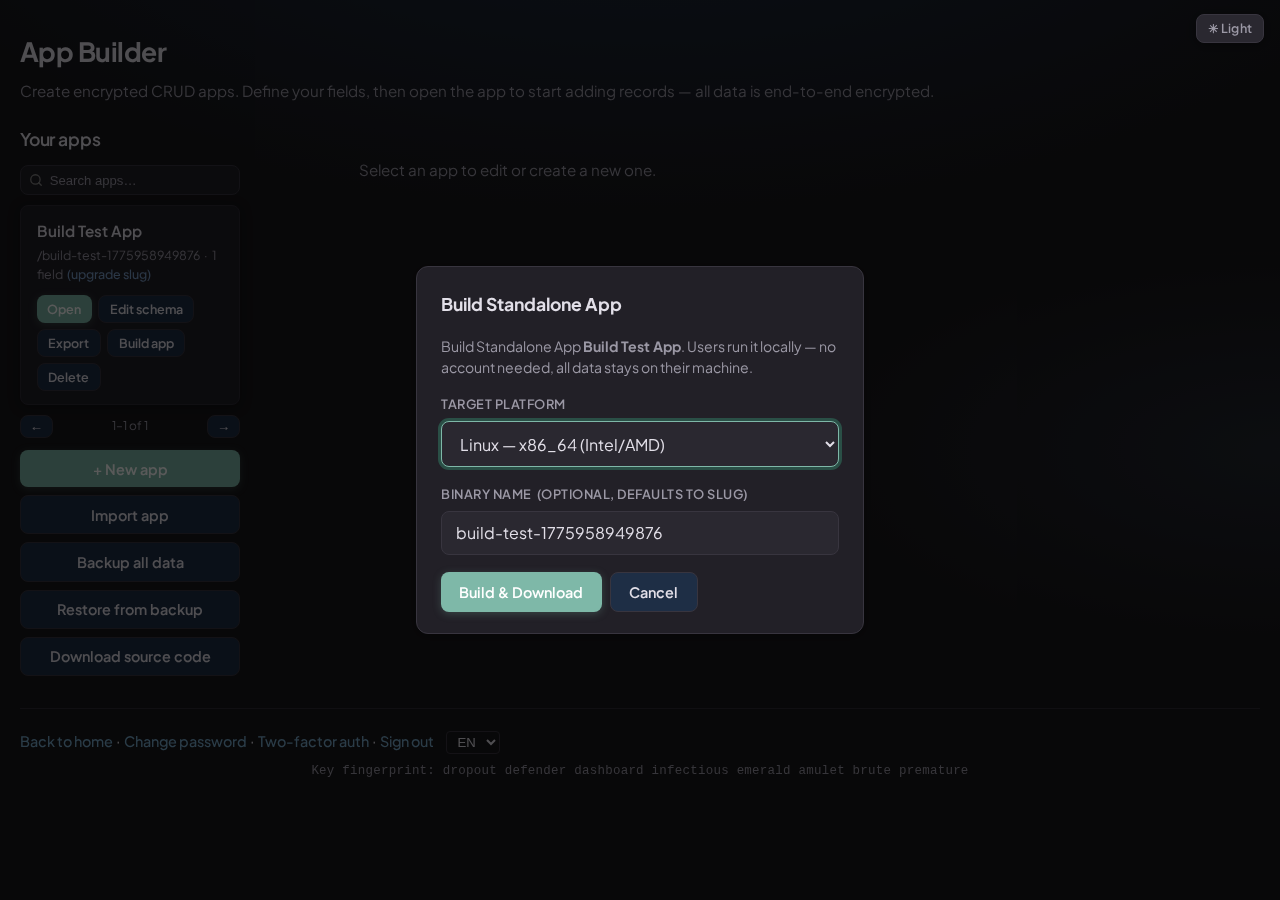Click the search magnifier icon

(x=36, y=180)
